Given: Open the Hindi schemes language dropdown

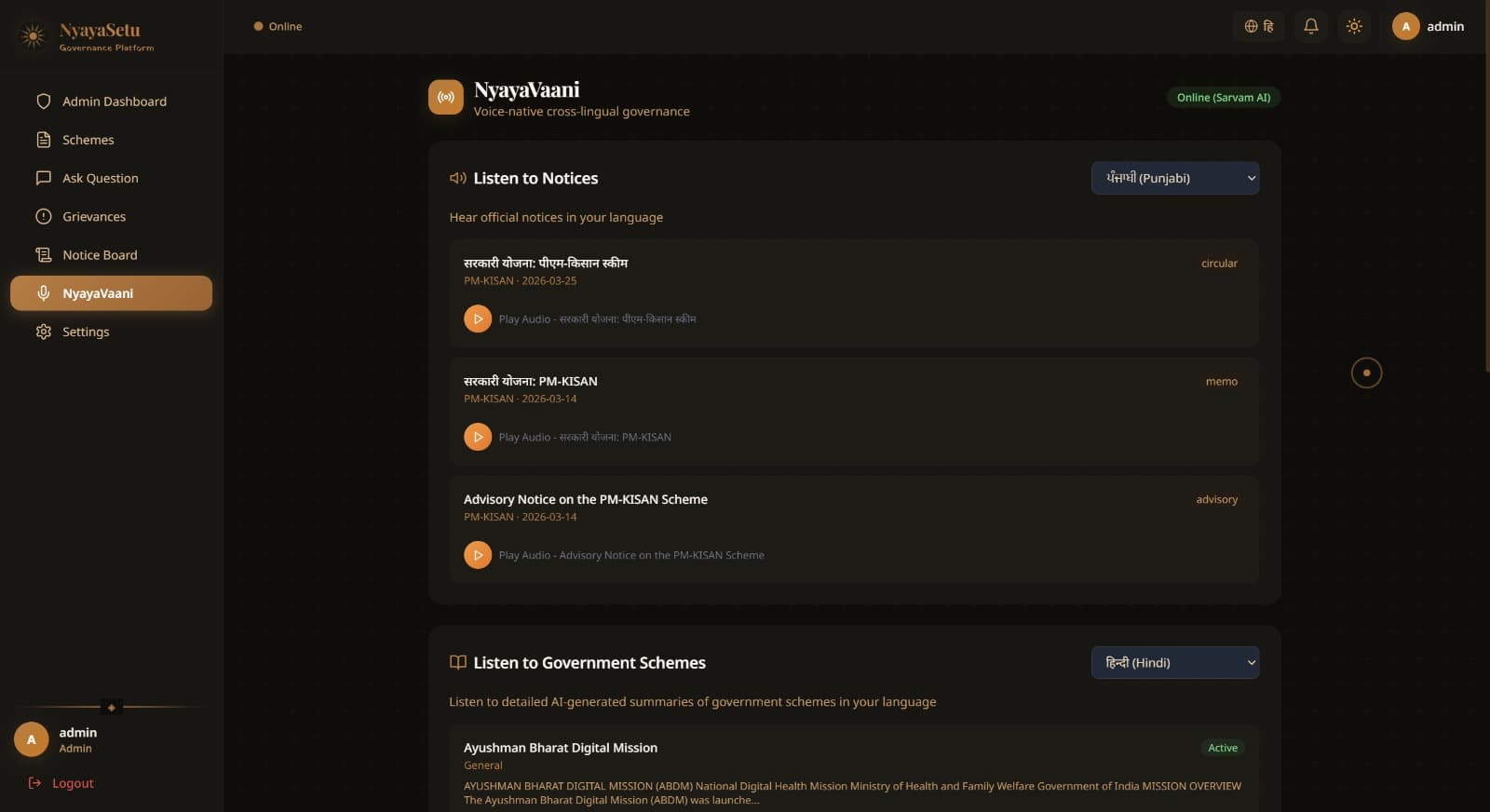Looking at the screenshot, I should (1174, 662).
